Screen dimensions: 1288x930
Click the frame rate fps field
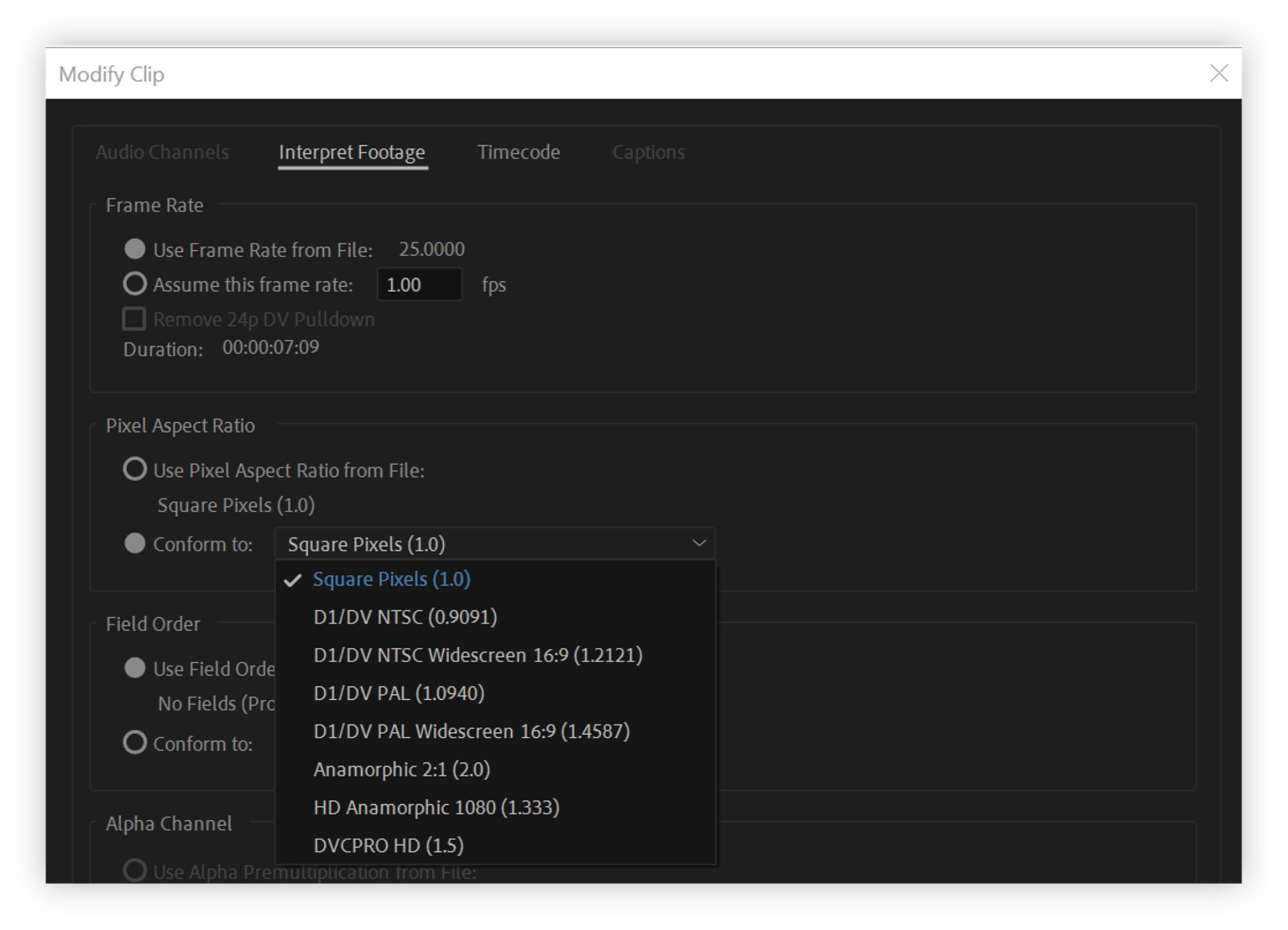coord(419,285)
